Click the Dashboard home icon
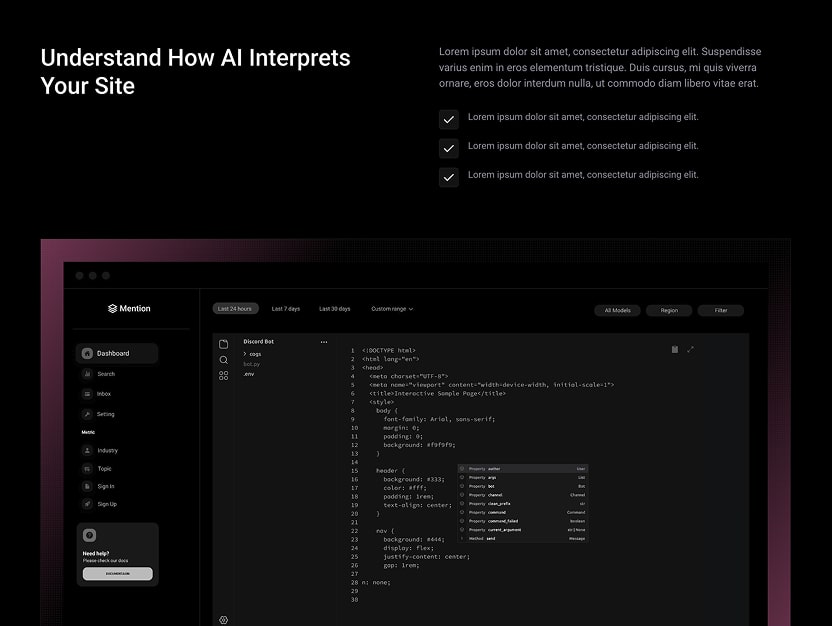 pos(87,353)
